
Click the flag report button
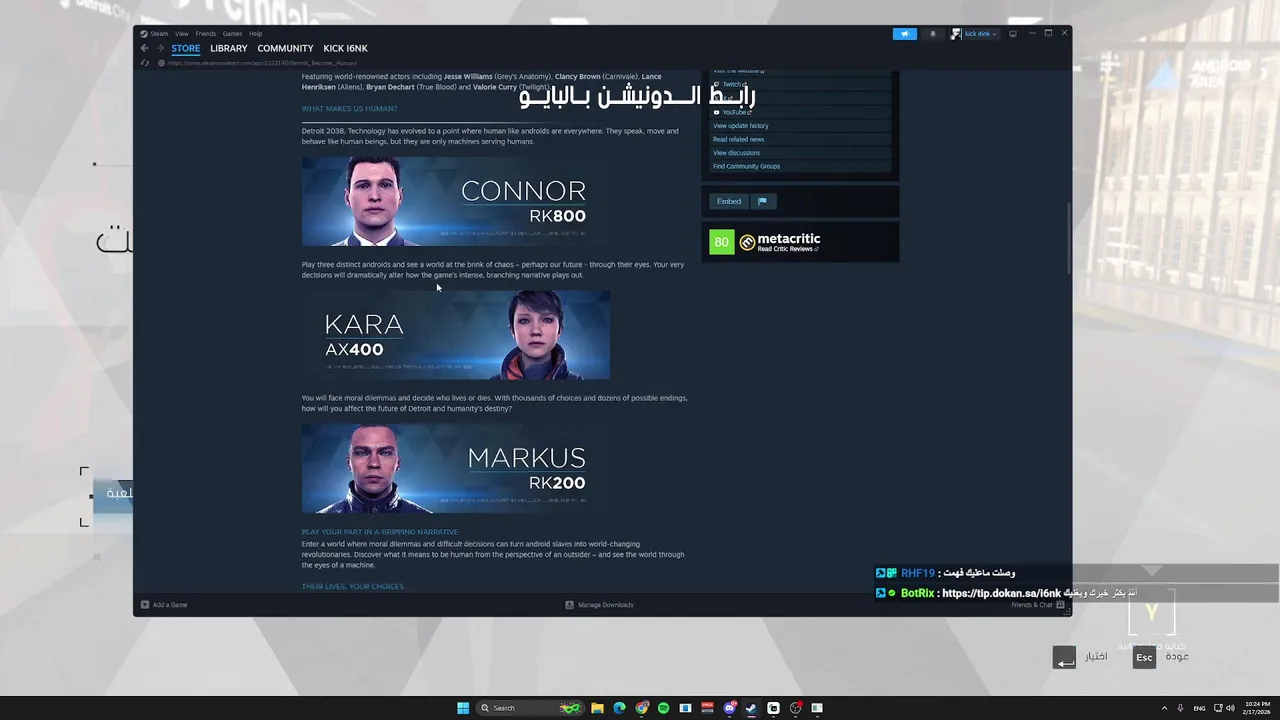tap(762, 201)
